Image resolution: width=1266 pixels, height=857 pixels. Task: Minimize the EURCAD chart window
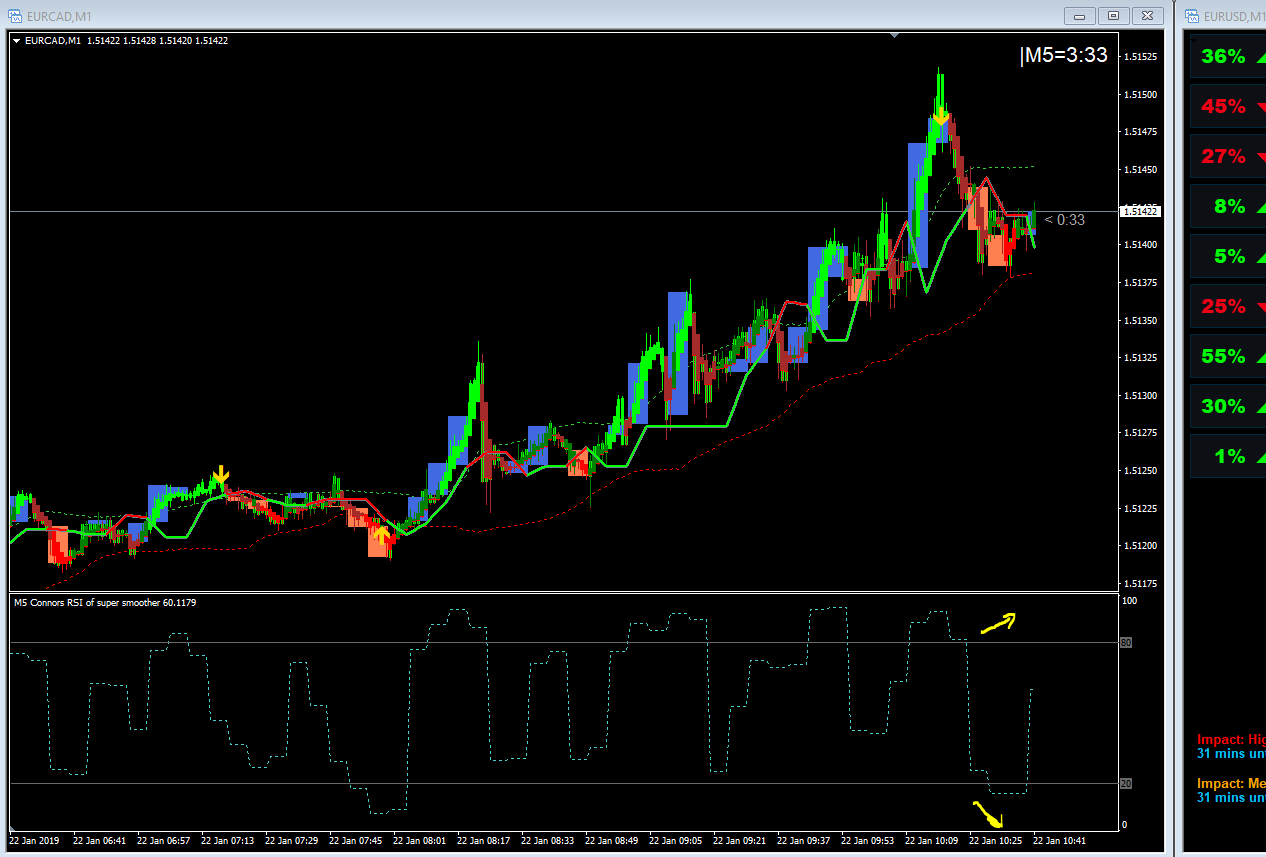pyautogui.click(x=1079, y=15)
